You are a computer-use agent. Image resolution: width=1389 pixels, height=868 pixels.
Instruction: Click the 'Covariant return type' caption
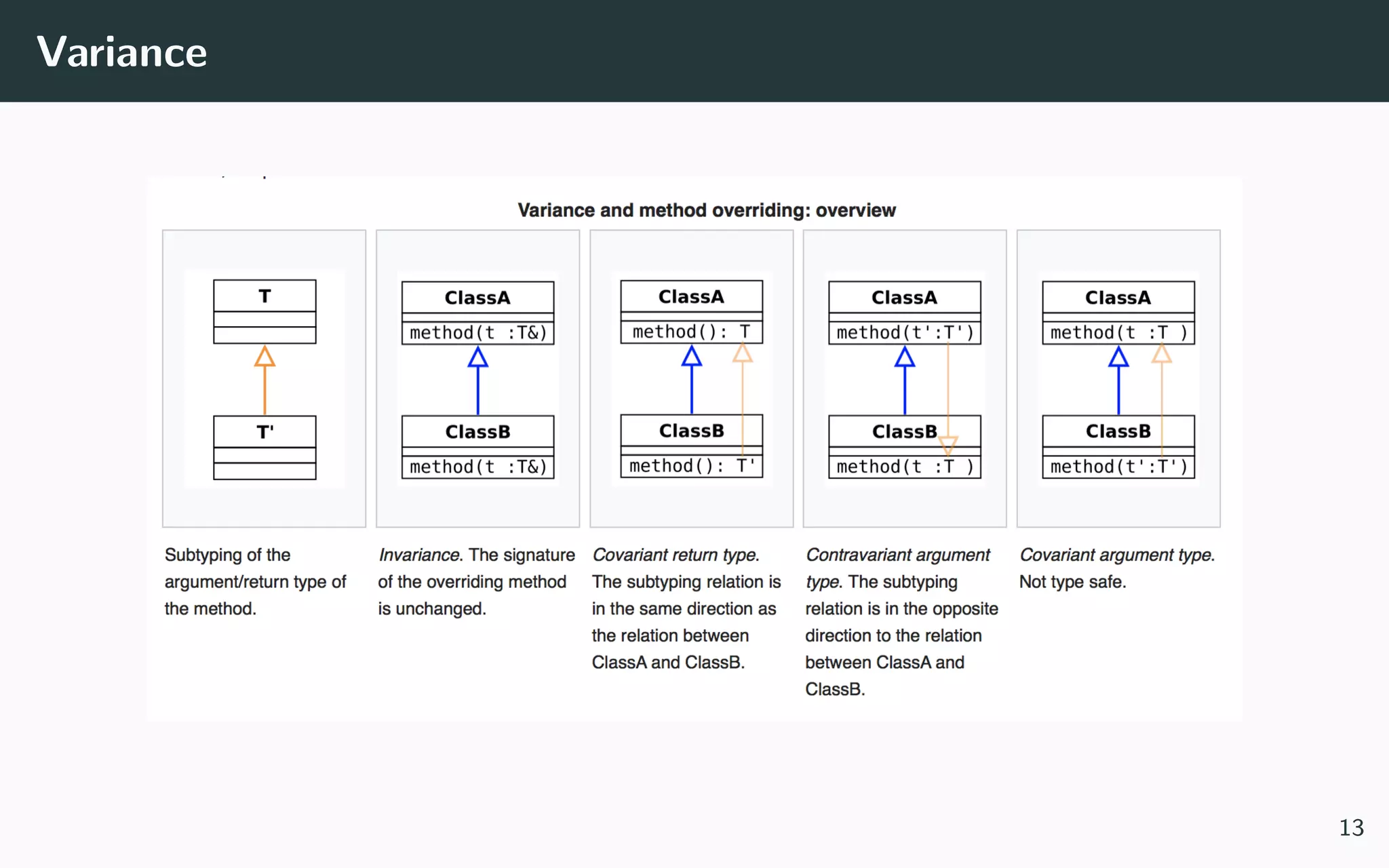pyautogui.click(x=676, y=555)
